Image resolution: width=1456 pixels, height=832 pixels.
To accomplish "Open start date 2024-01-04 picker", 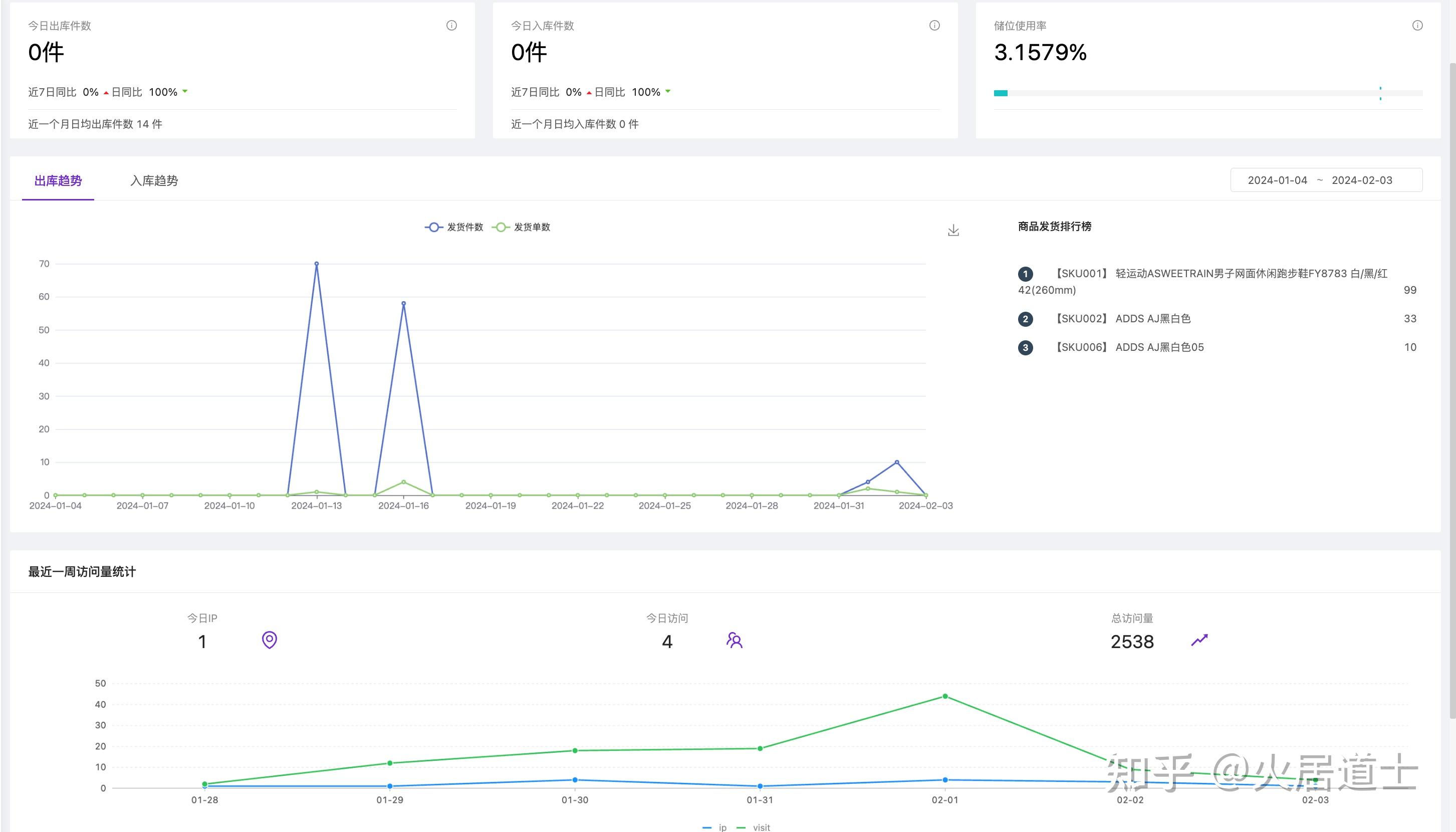I will click(1277, 180).
